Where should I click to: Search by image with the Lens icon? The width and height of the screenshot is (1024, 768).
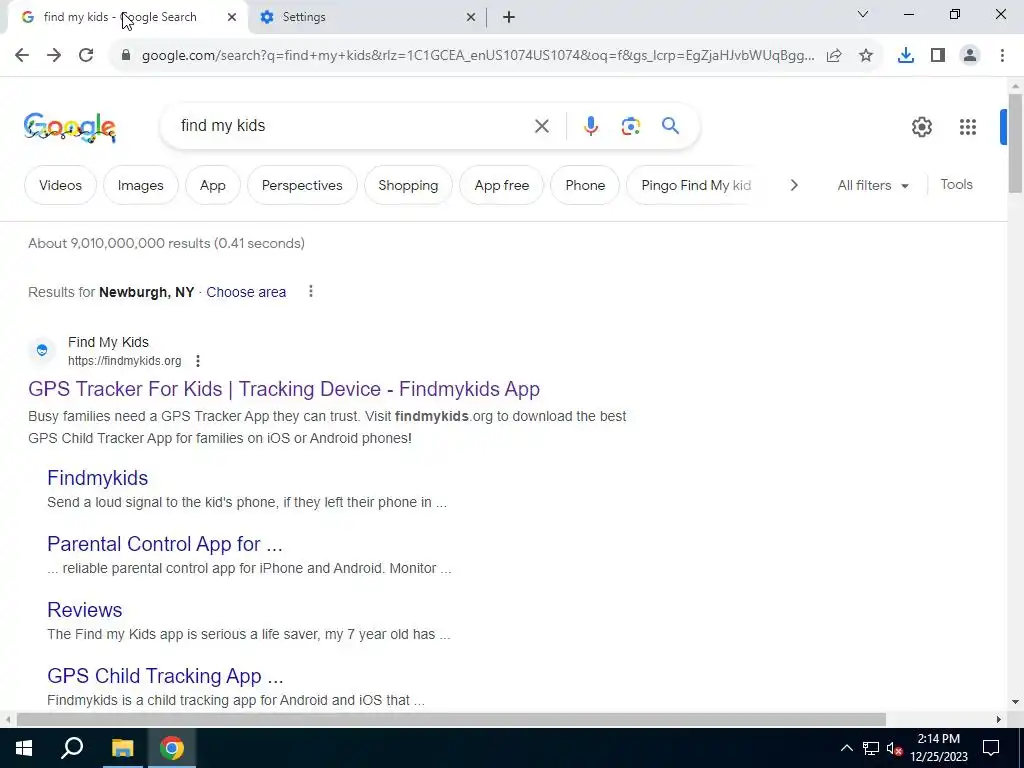(631, 126)
